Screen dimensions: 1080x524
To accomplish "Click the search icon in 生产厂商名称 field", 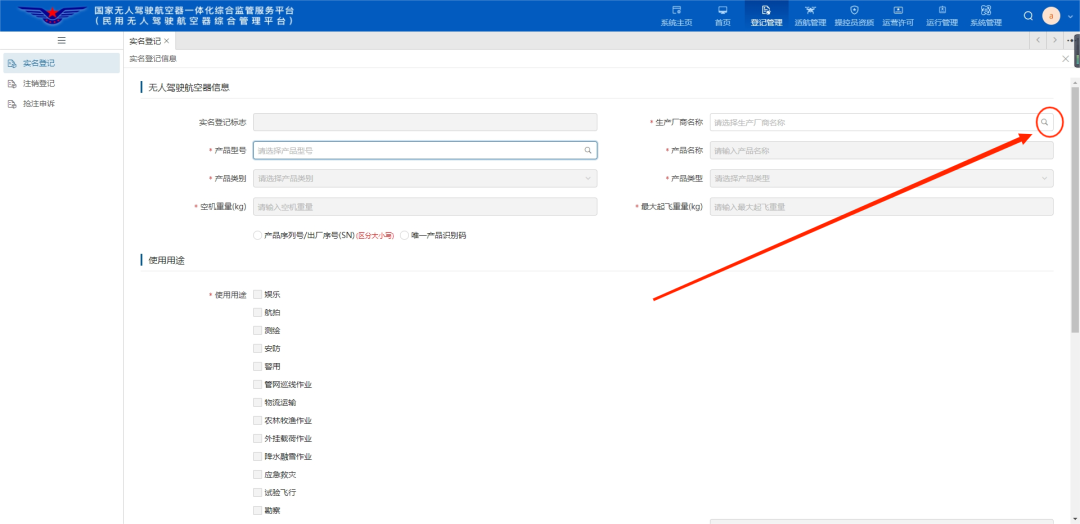I will pyautogui.click(x=1044, y=122).
